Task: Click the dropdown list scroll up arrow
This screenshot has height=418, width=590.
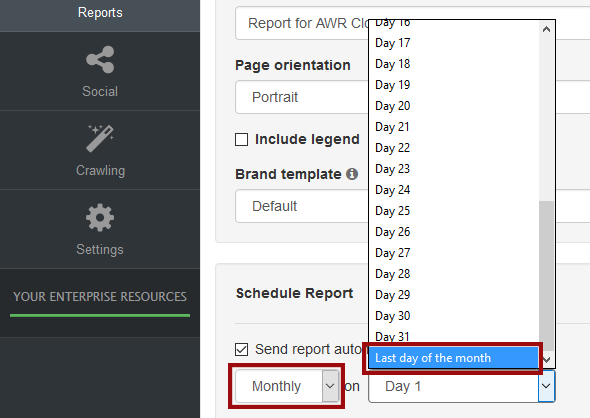Action: pyautogui.click(x=546, y=29)
